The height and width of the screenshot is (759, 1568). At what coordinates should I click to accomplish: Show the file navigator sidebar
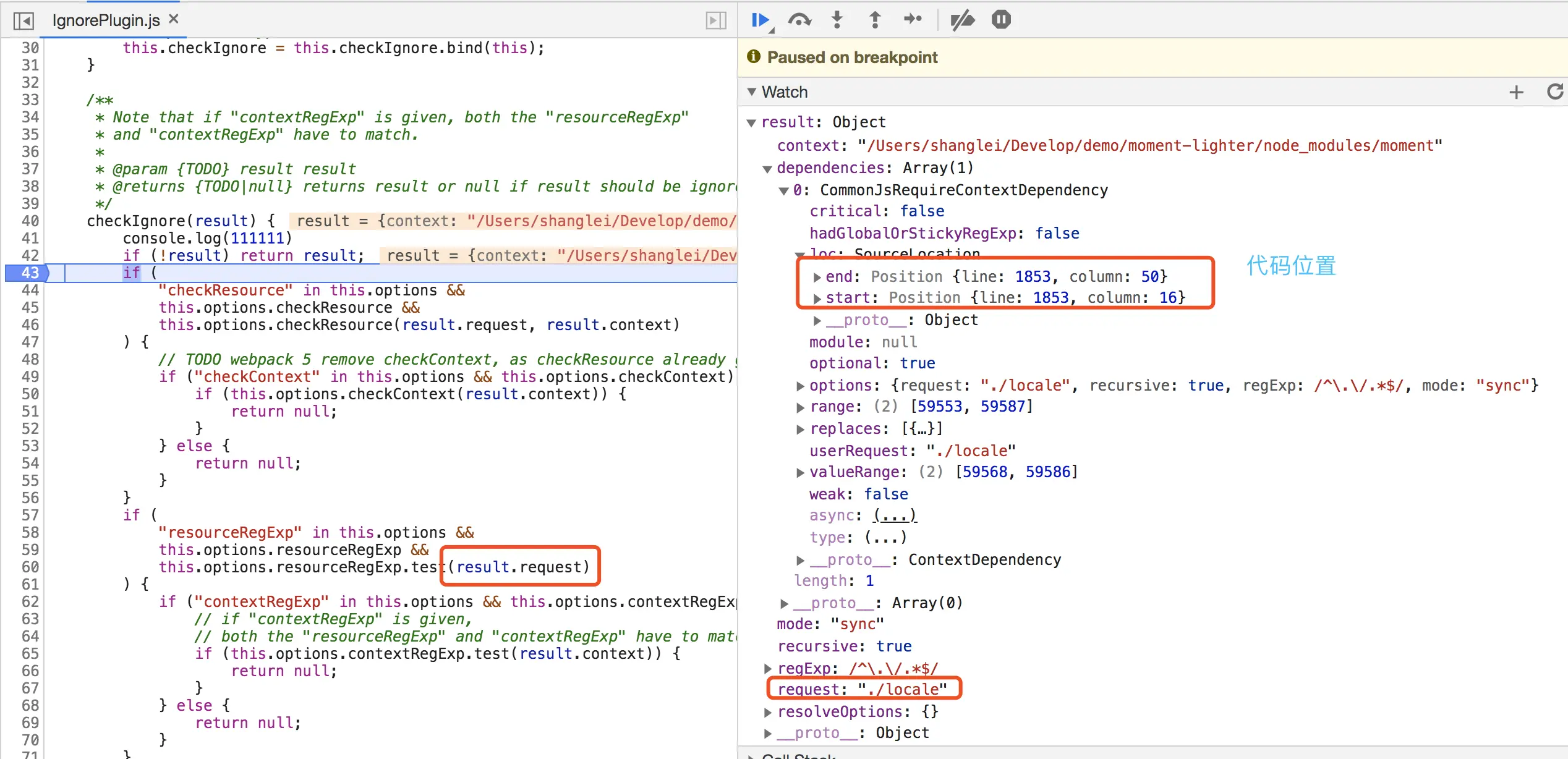pyautogui.click(x=23, y=20)
